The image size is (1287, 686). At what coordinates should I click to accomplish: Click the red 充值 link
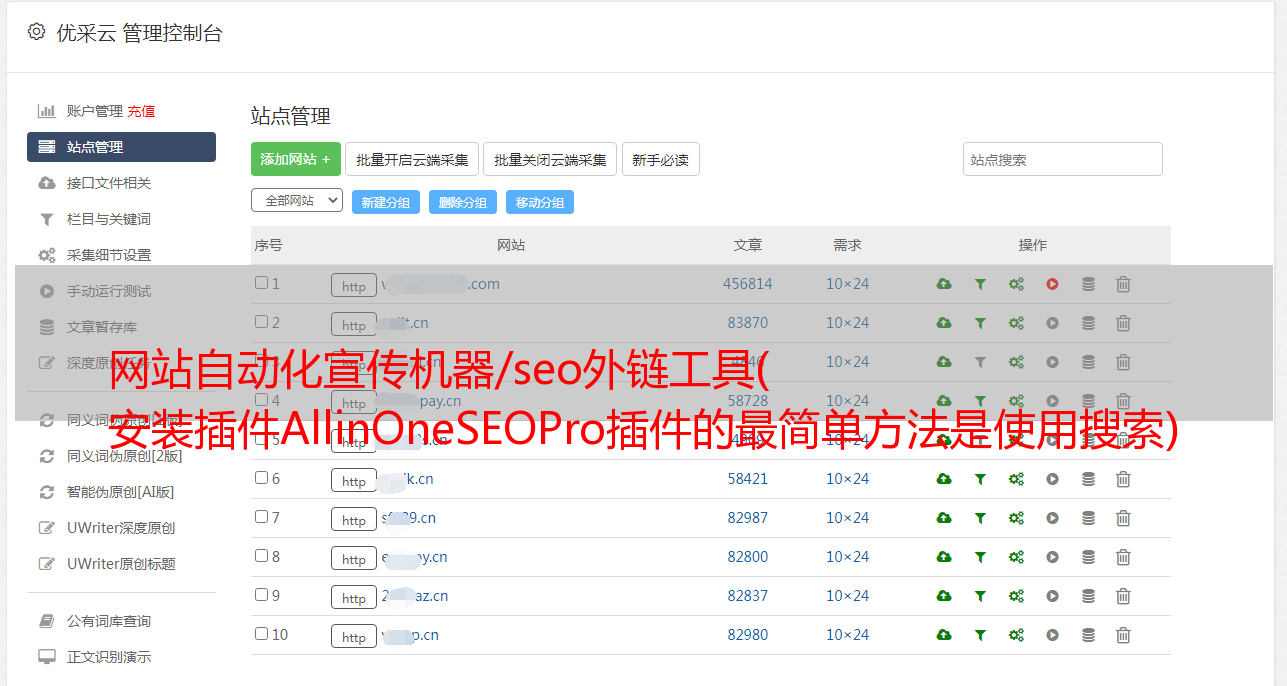click(x=141, y=111)
